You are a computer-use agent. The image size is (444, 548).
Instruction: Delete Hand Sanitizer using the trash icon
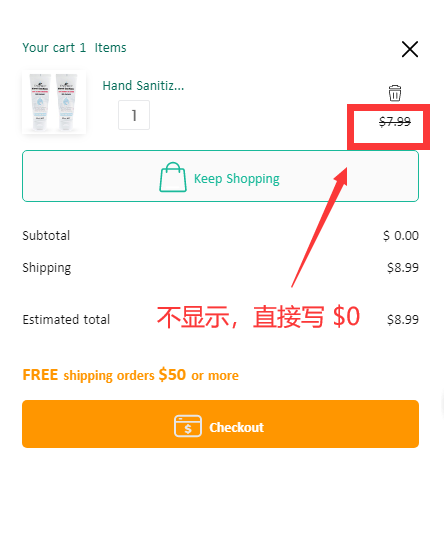point(395,93)
